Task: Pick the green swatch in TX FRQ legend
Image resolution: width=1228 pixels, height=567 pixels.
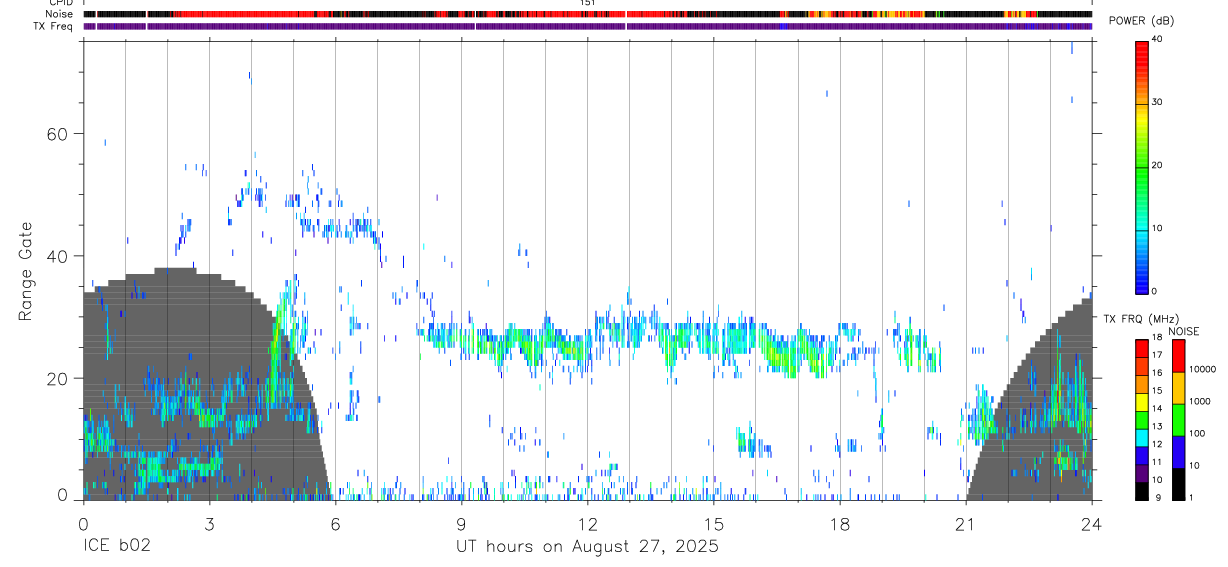Action: pos(1142,419)
